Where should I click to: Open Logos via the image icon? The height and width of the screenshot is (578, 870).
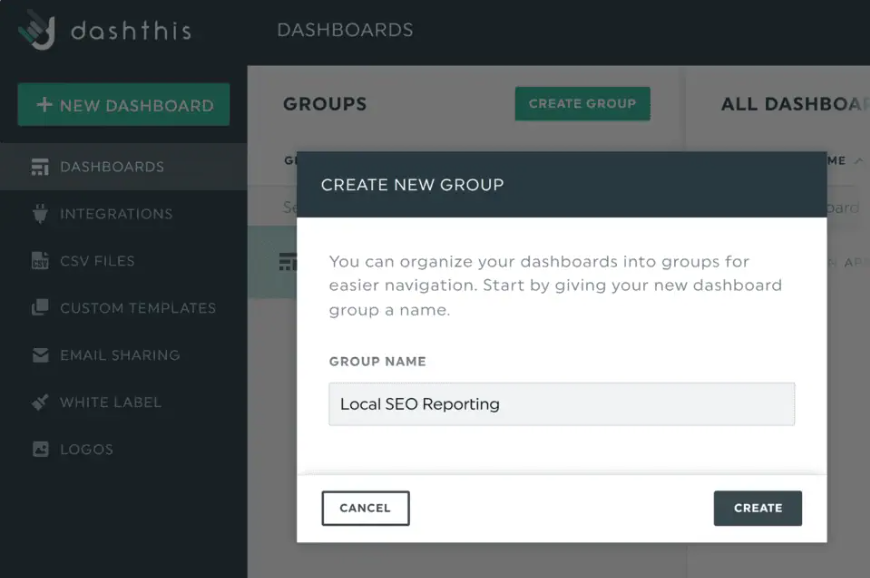tap(40, 449)
